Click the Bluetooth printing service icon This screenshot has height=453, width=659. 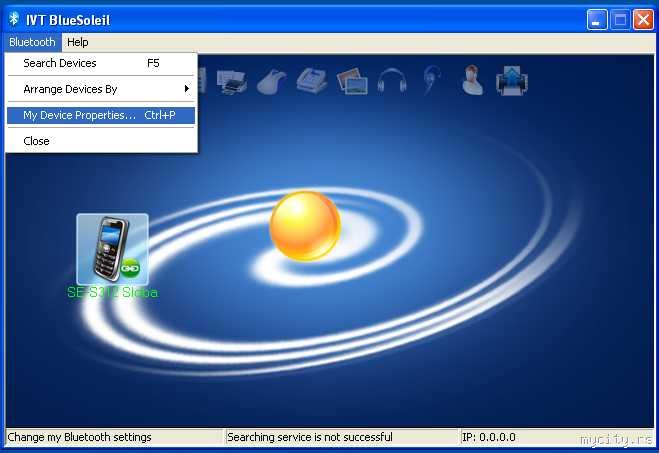pos(232,81)
